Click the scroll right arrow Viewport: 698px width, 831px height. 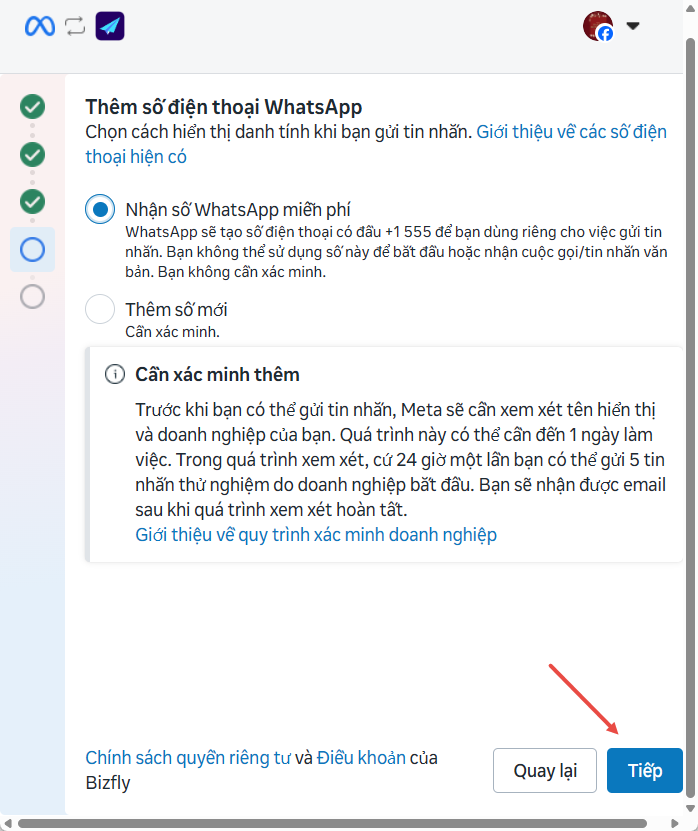(x=675, y=824)
